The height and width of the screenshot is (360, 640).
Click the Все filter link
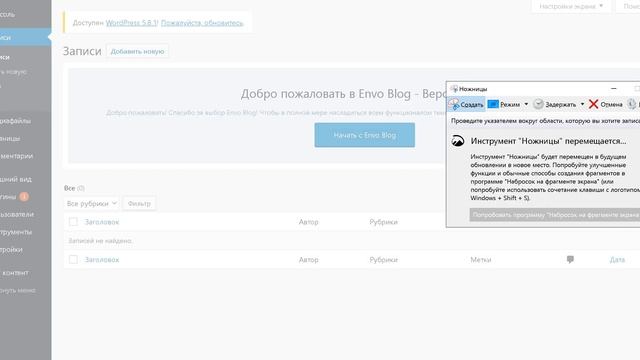pos(69,188)
